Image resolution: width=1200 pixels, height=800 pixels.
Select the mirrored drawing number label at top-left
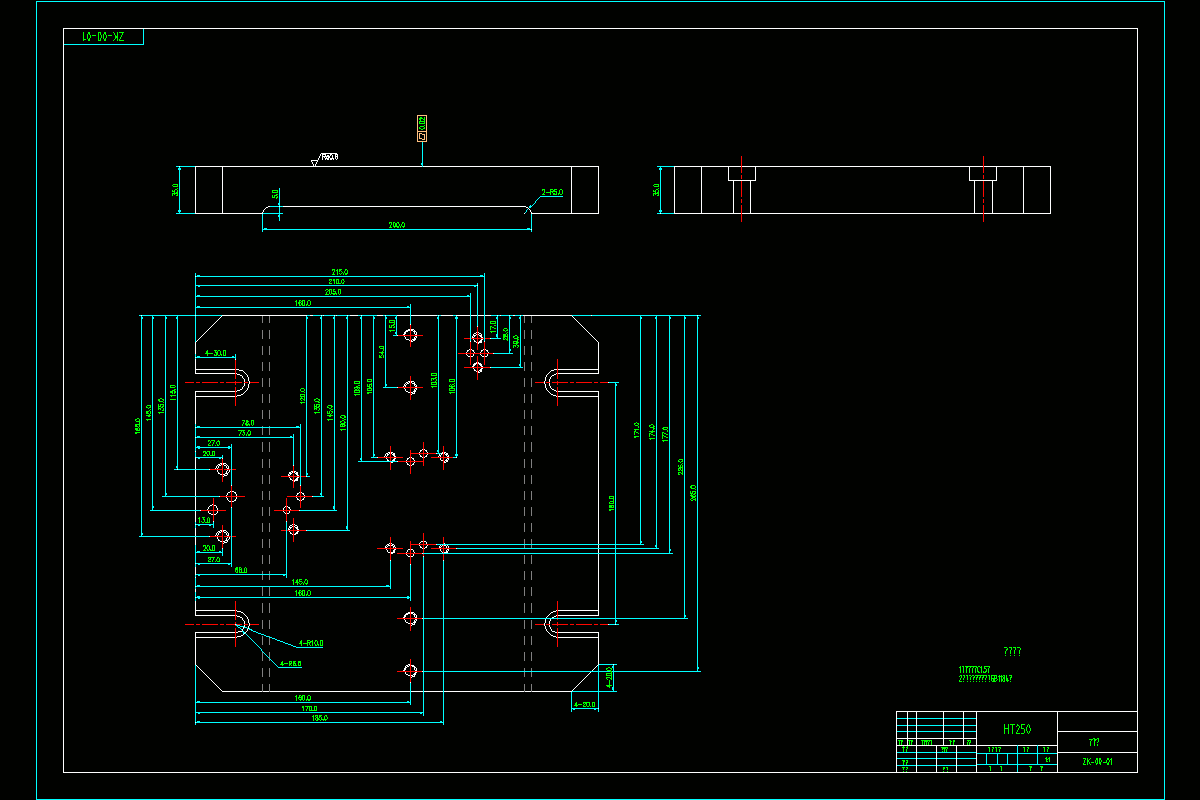pos(102,37)
